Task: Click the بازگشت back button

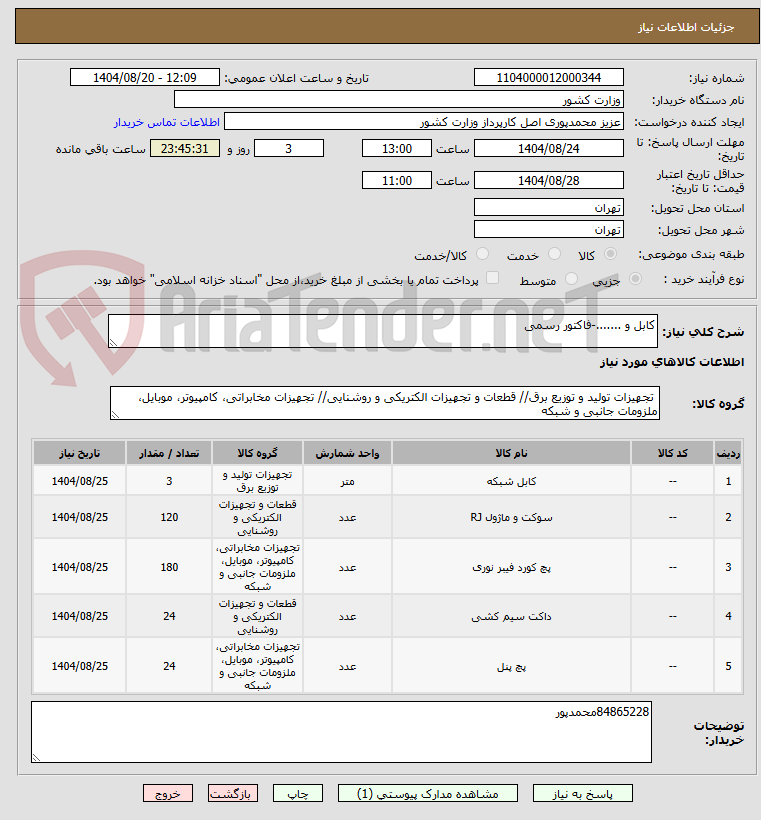Action: click(232, 793)
